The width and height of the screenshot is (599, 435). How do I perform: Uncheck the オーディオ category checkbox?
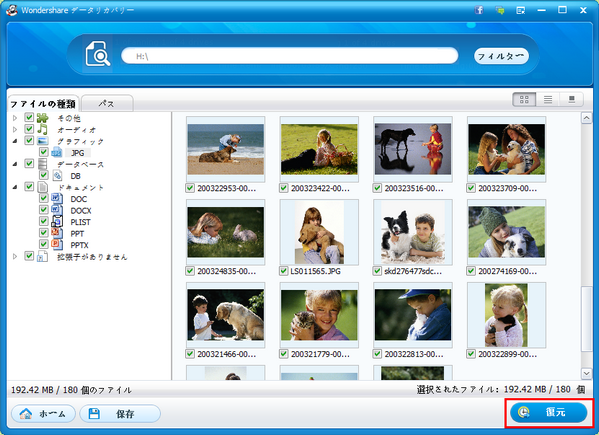point(29,129)
